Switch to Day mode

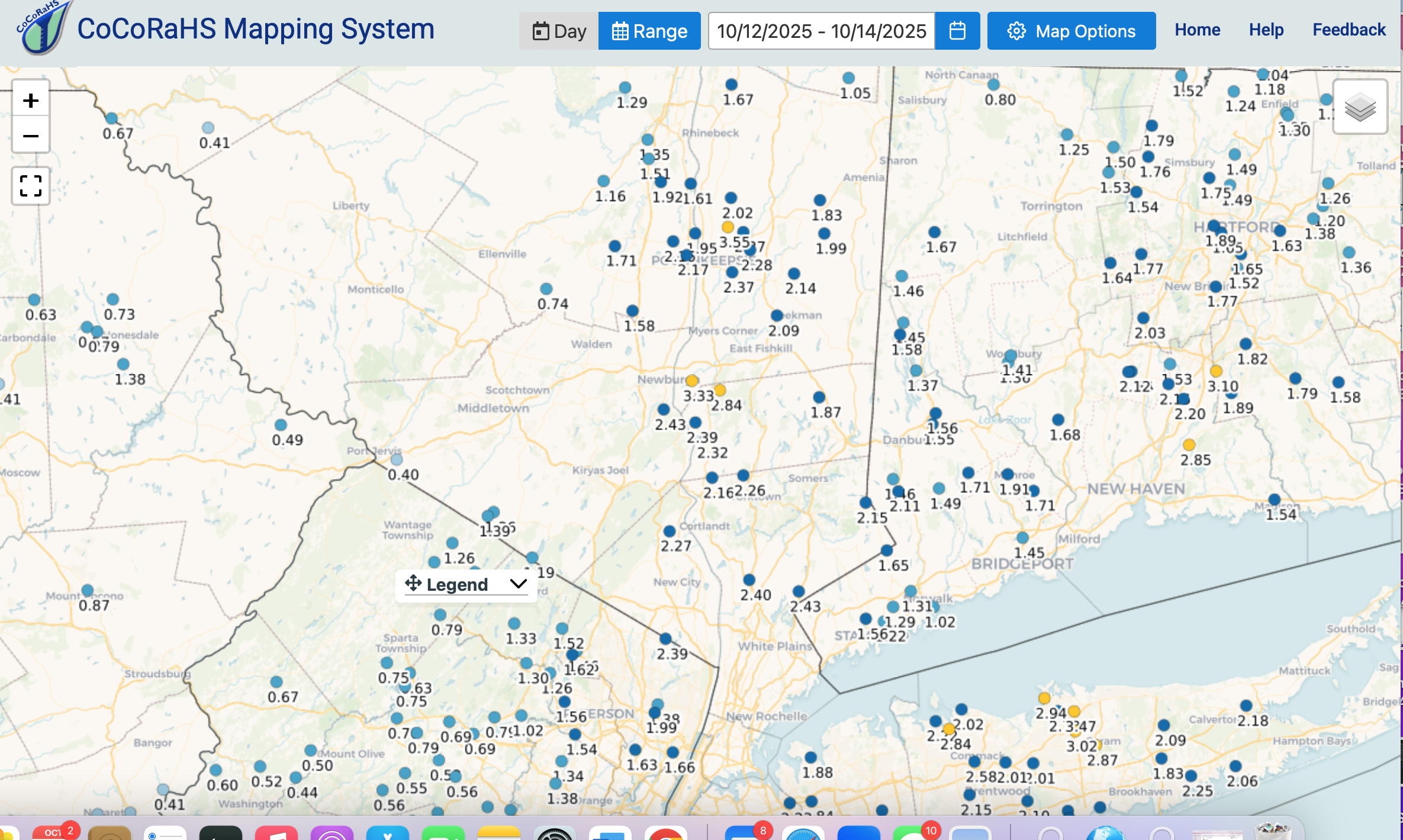coord(559,31)
